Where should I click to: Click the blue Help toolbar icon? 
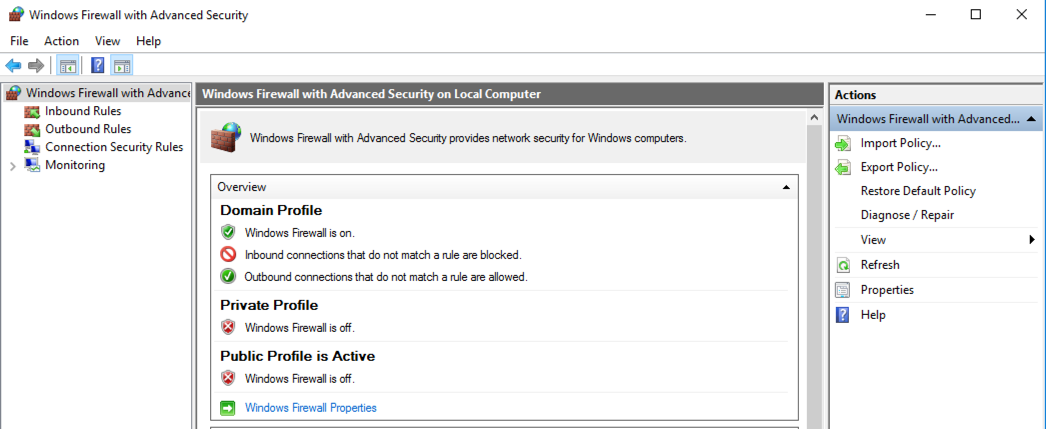[x=98, y=66]
